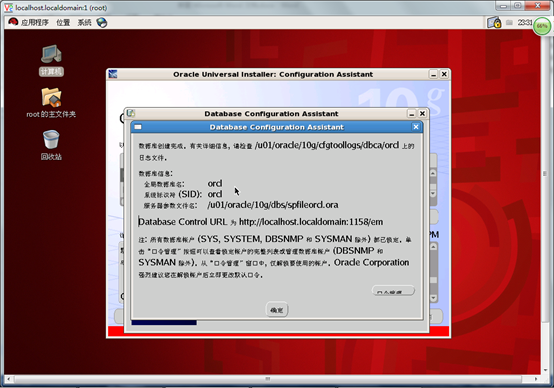Launch the web browser globe icon
This screenshot has width=554, height=388.
(x=102, y=23)
